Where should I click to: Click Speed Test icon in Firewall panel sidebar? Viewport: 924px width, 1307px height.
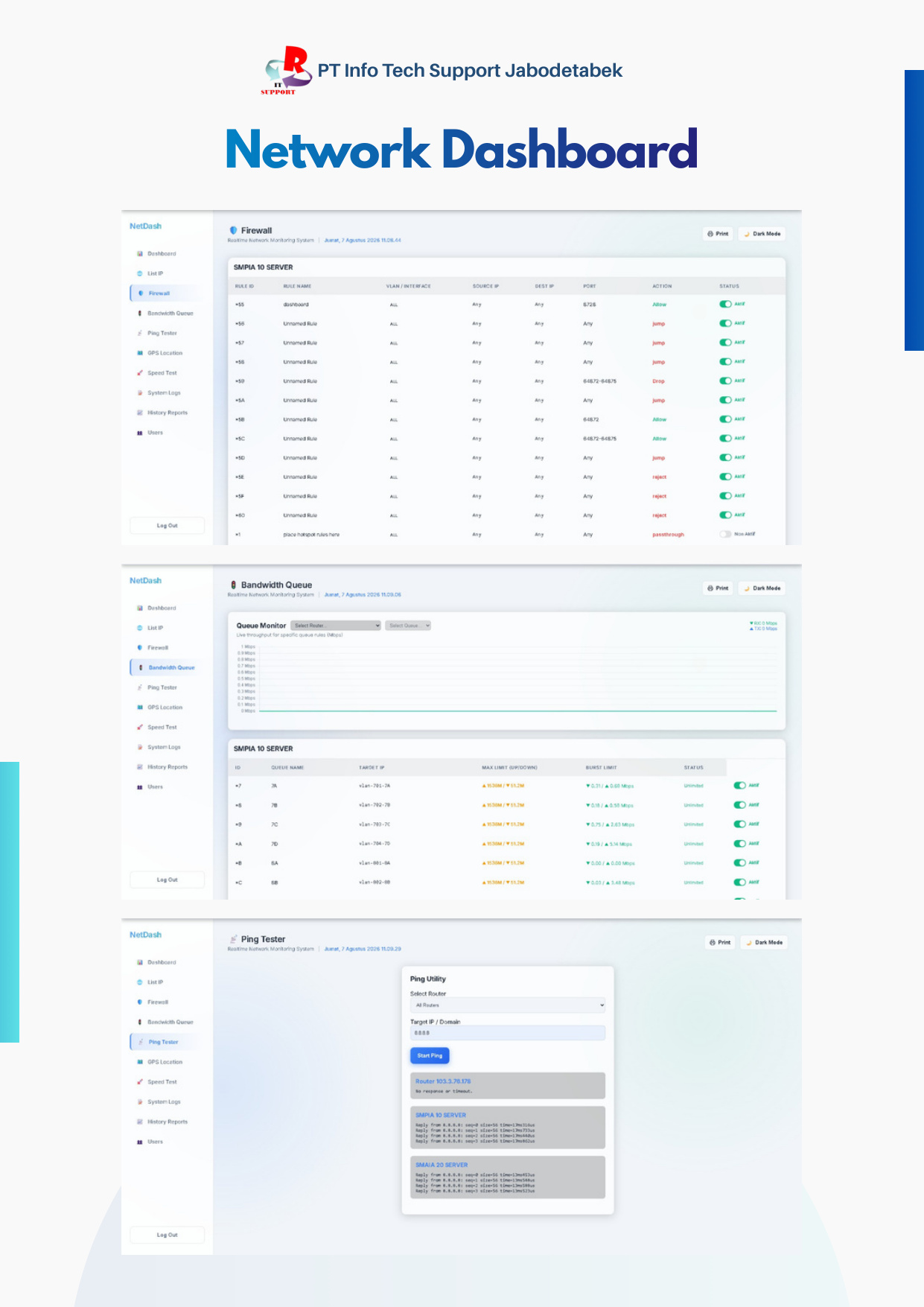click(x=140, y=373)
